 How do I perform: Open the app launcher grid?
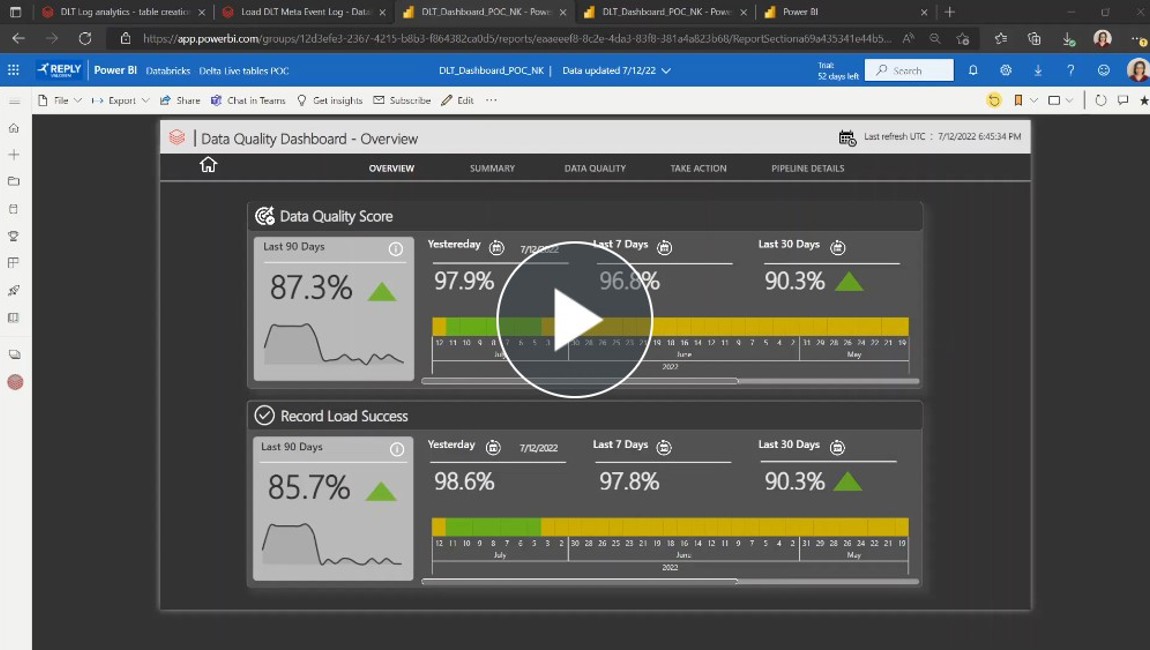tap(14, 71)
